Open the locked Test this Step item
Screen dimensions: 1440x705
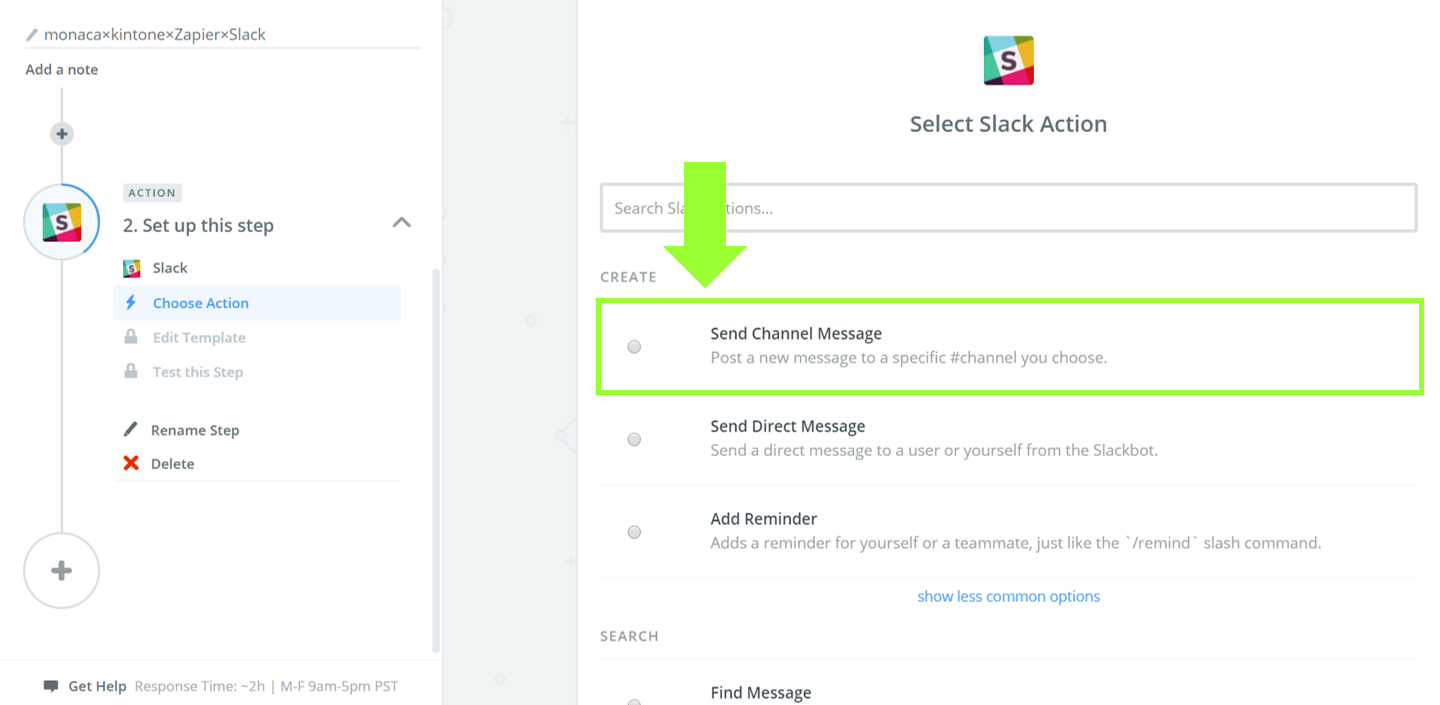(197, 372)
